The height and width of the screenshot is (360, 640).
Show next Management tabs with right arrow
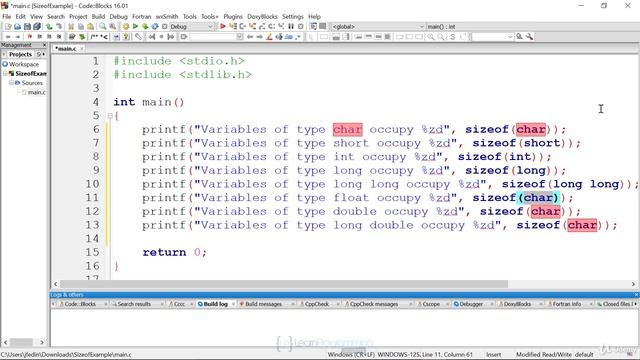(x=44, y=54)
